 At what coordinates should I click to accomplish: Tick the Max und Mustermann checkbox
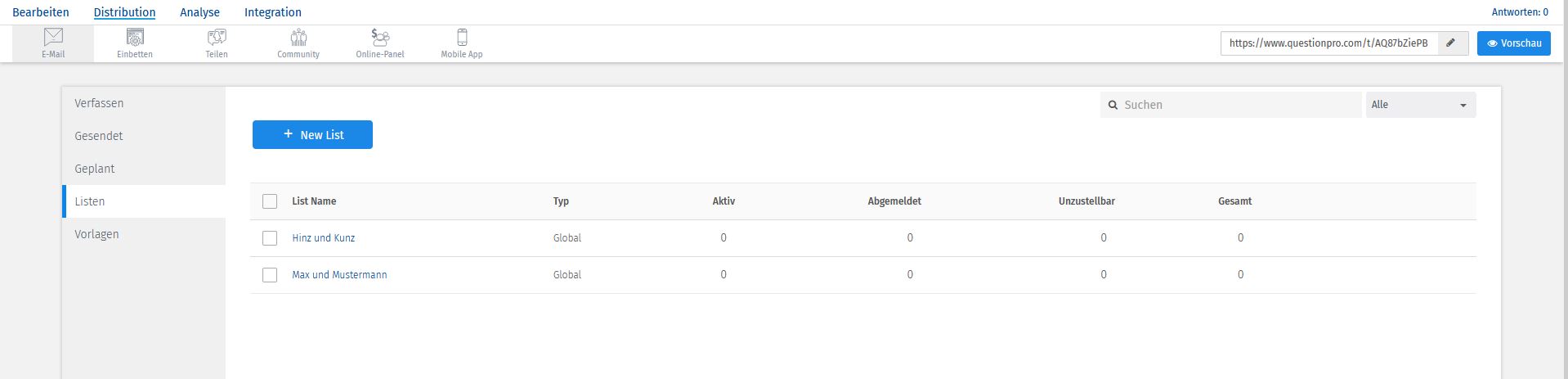pyautogui.click(x=270, y=275)
